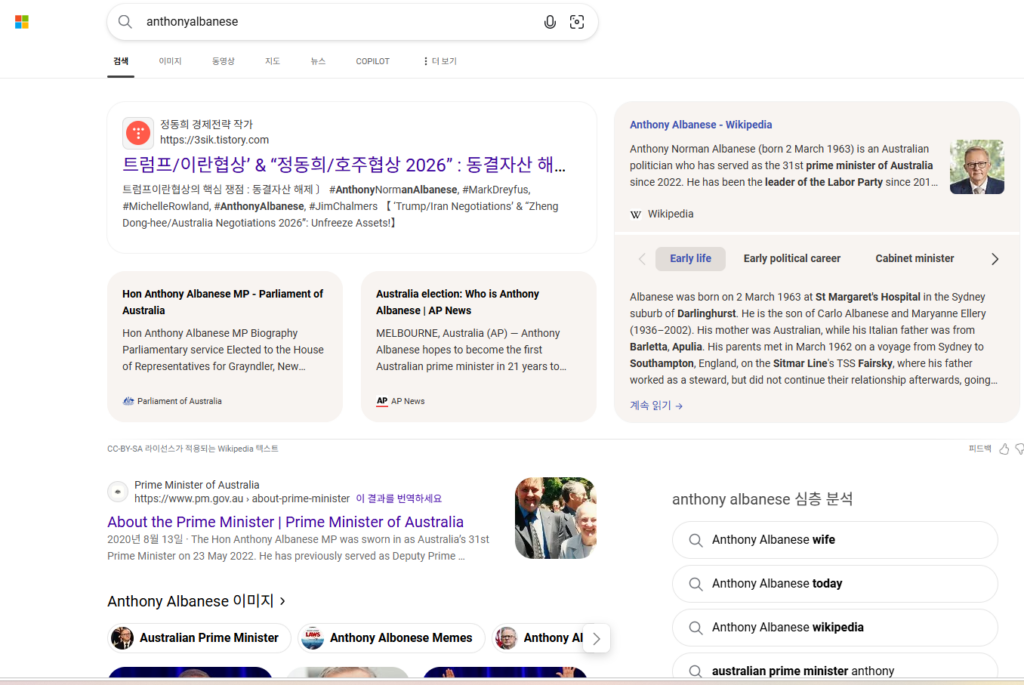Image resolution: width=1024 pixels, height=685 pixels.
Task: Click the previous arrow in Wikipedia sections
Action: click(642, 259)
